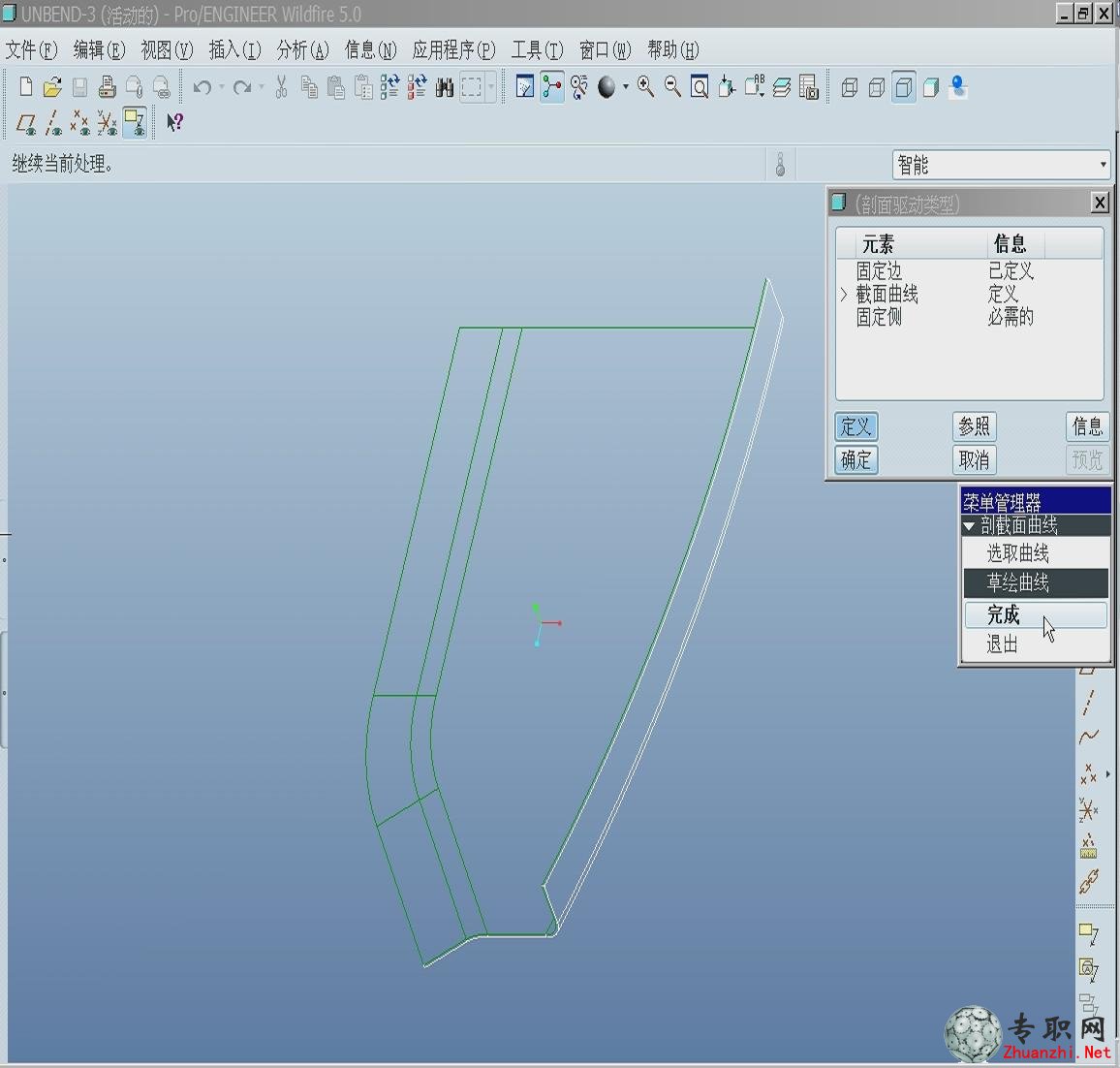This screenshot has height=1068, width=1120.
Task: Create a new file with the blank page icon
Action: coord(26,87)
